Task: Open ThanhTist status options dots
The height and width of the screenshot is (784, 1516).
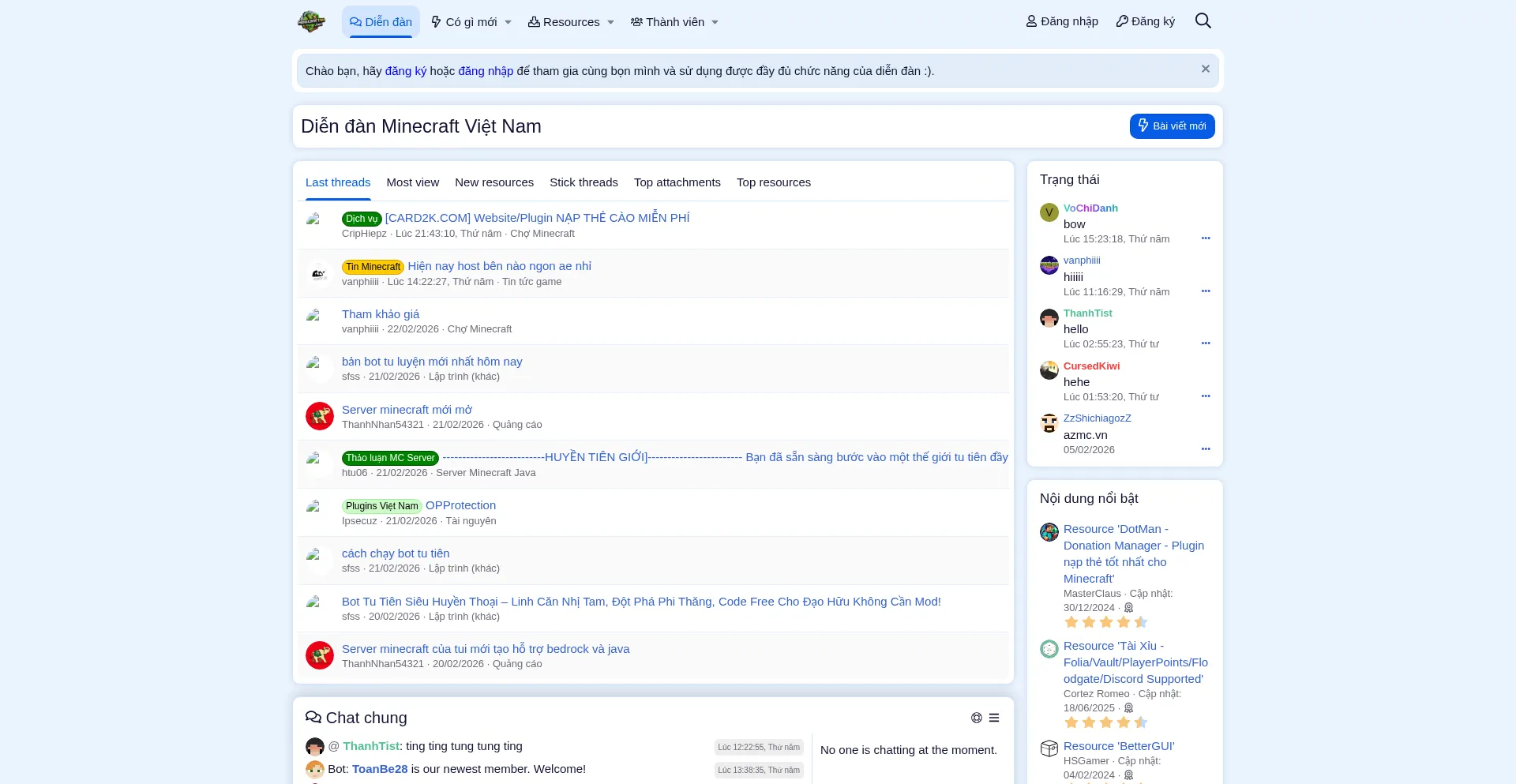Action: pyautogui.click(x=1206, y=343)
